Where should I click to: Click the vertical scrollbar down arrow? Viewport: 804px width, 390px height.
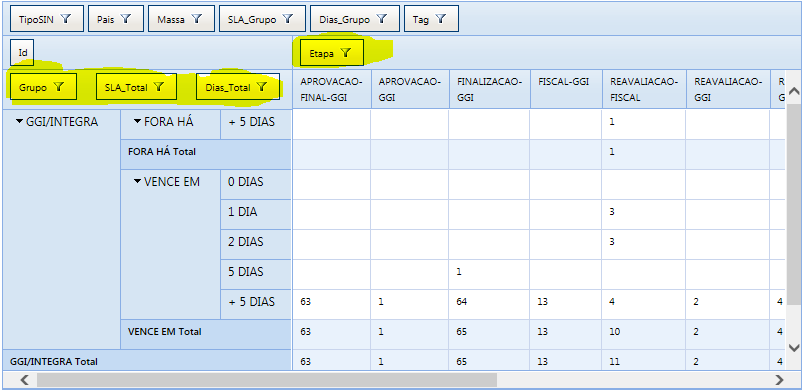point(794,348)
